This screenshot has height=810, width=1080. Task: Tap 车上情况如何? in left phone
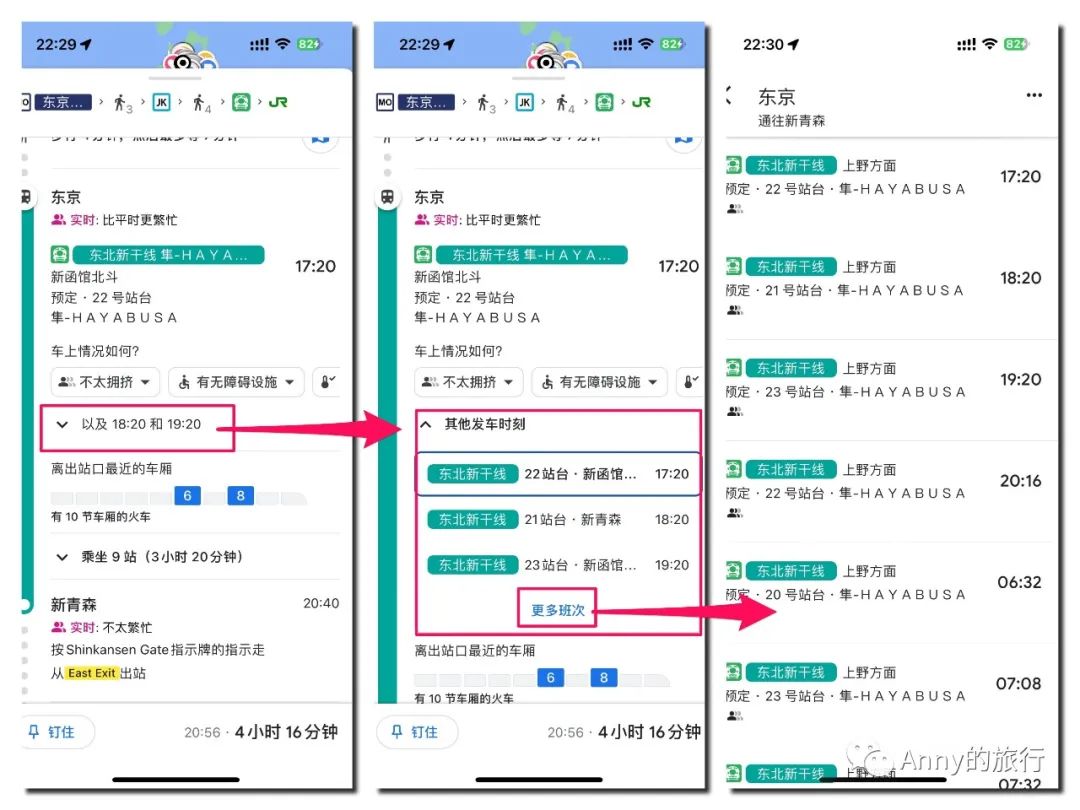pyautogui.click(x=95, y=351)
